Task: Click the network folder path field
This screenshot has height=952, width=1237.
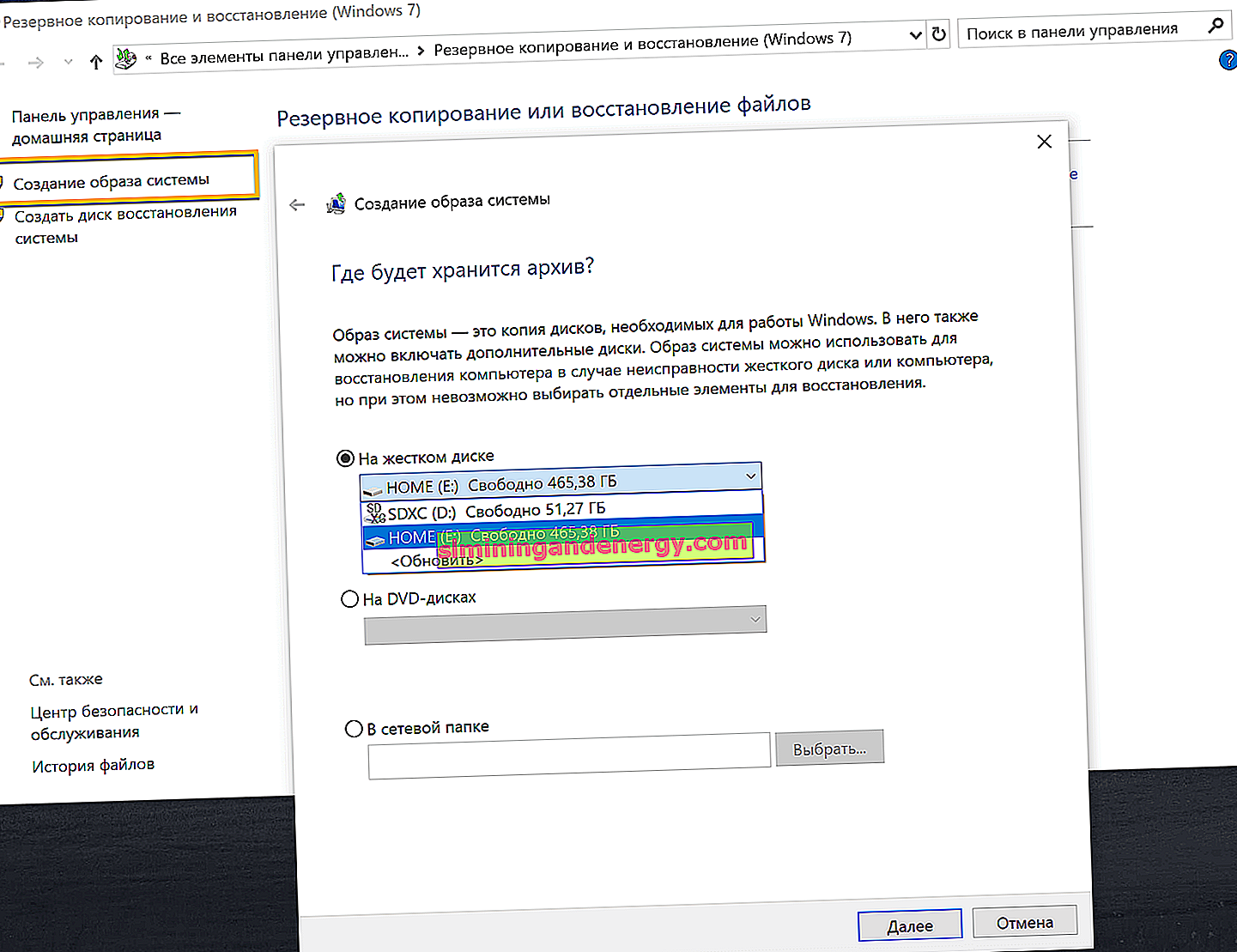Action: click(569, 755)
